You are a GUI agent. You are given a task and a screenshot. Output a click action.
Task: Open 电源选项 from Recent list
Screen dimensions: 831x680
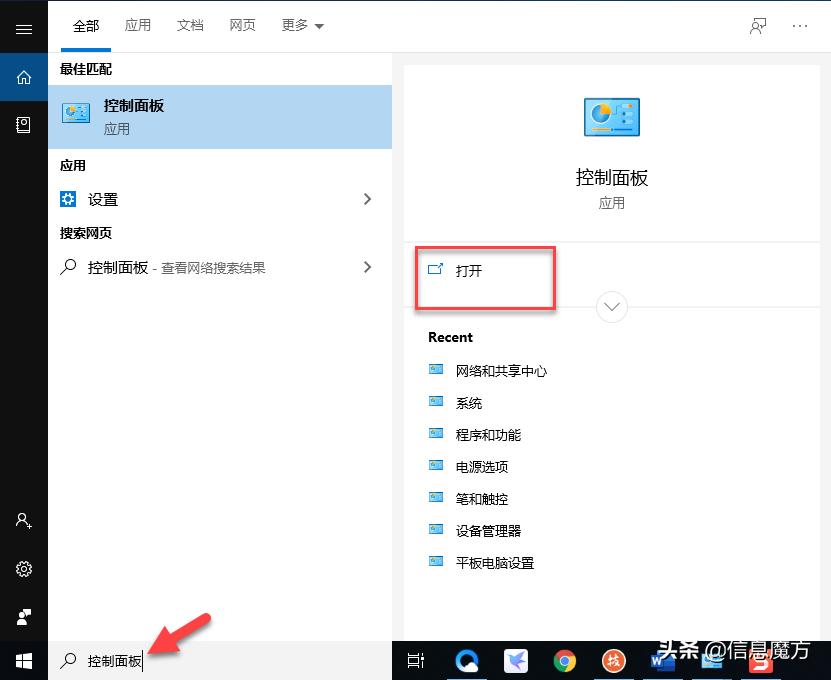pos(482,466)
